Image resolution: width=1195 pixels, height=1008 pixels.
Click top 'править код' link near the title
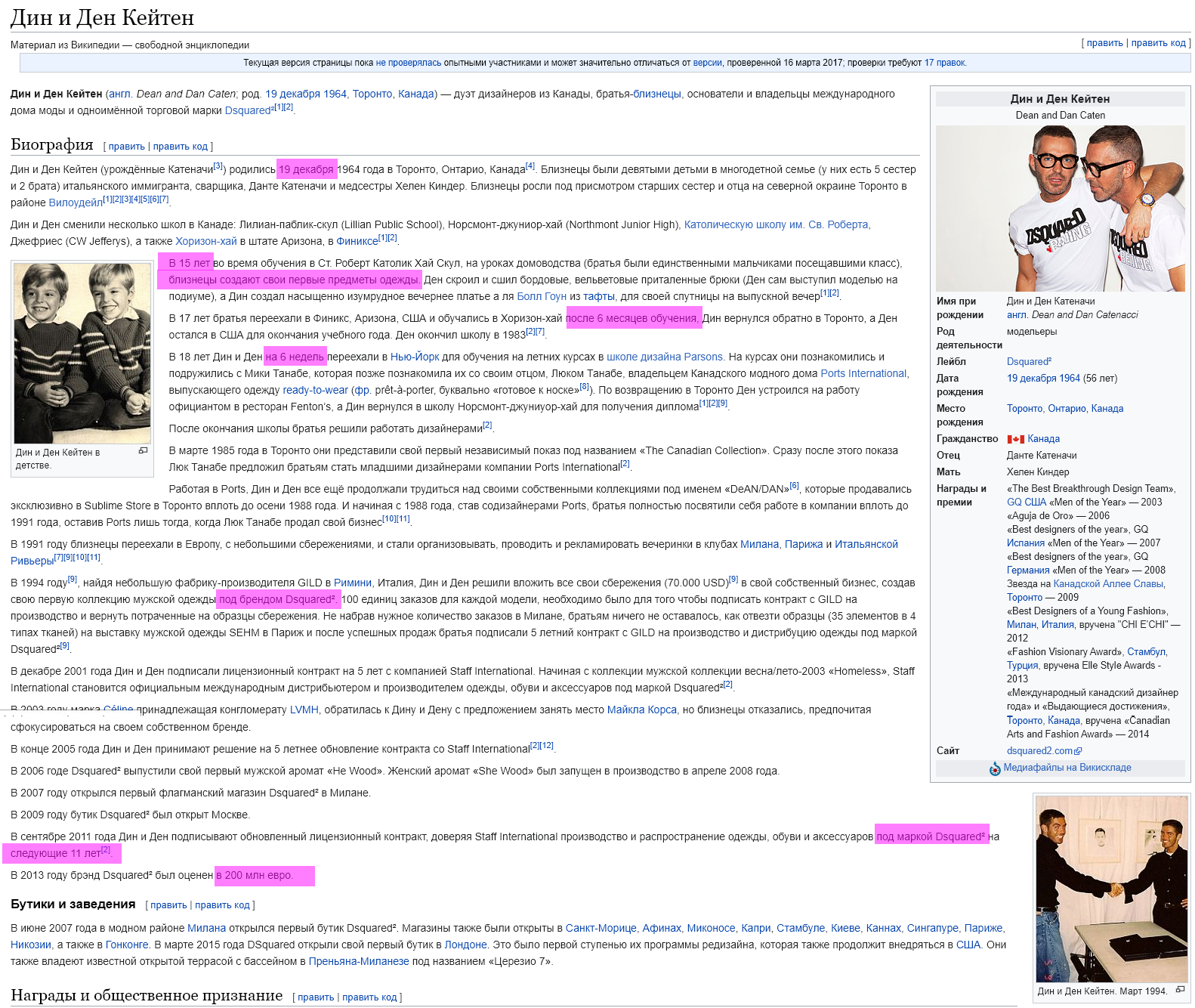pyautogui.click(x=1158, y=43)
